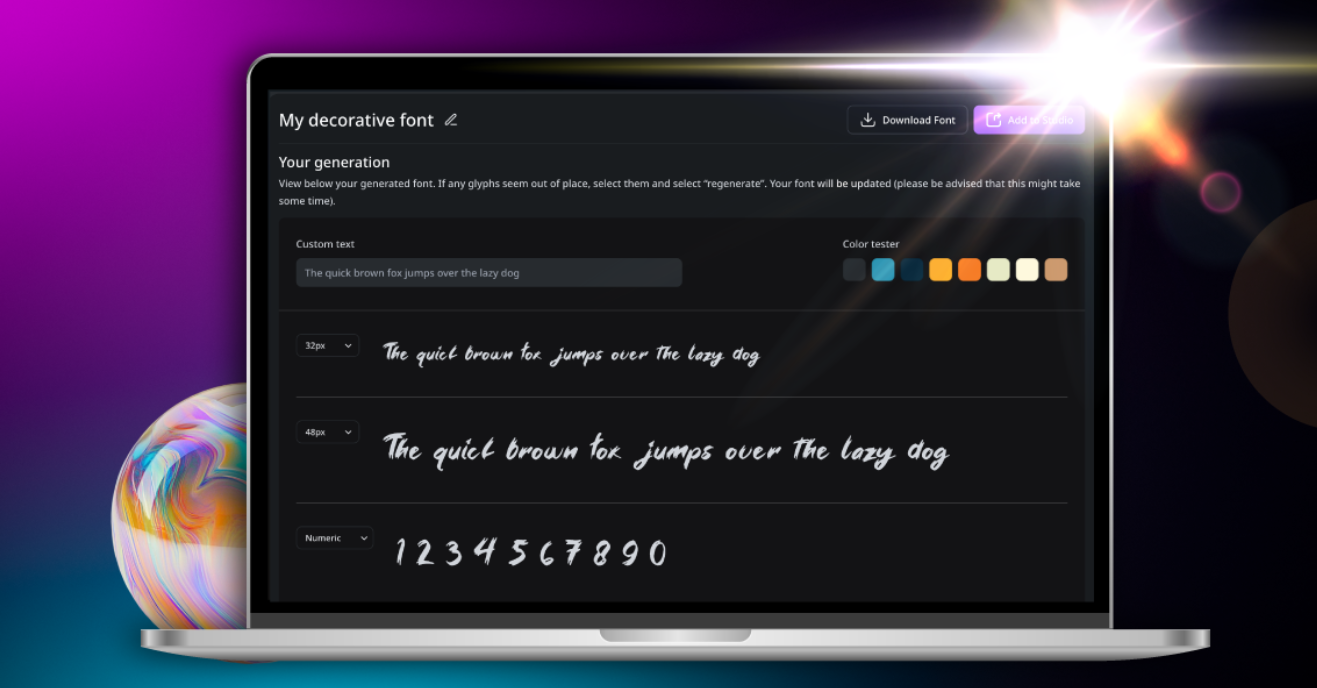
Task: Click the Custom text input field
Action: 488,273
